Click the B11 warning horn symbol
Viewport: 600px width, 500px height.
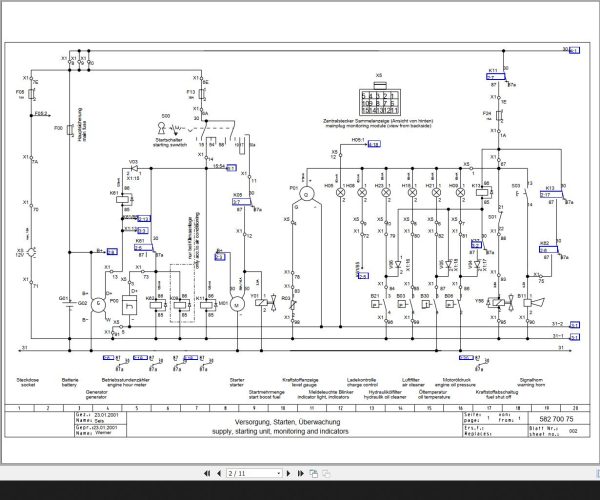(533, 303)
